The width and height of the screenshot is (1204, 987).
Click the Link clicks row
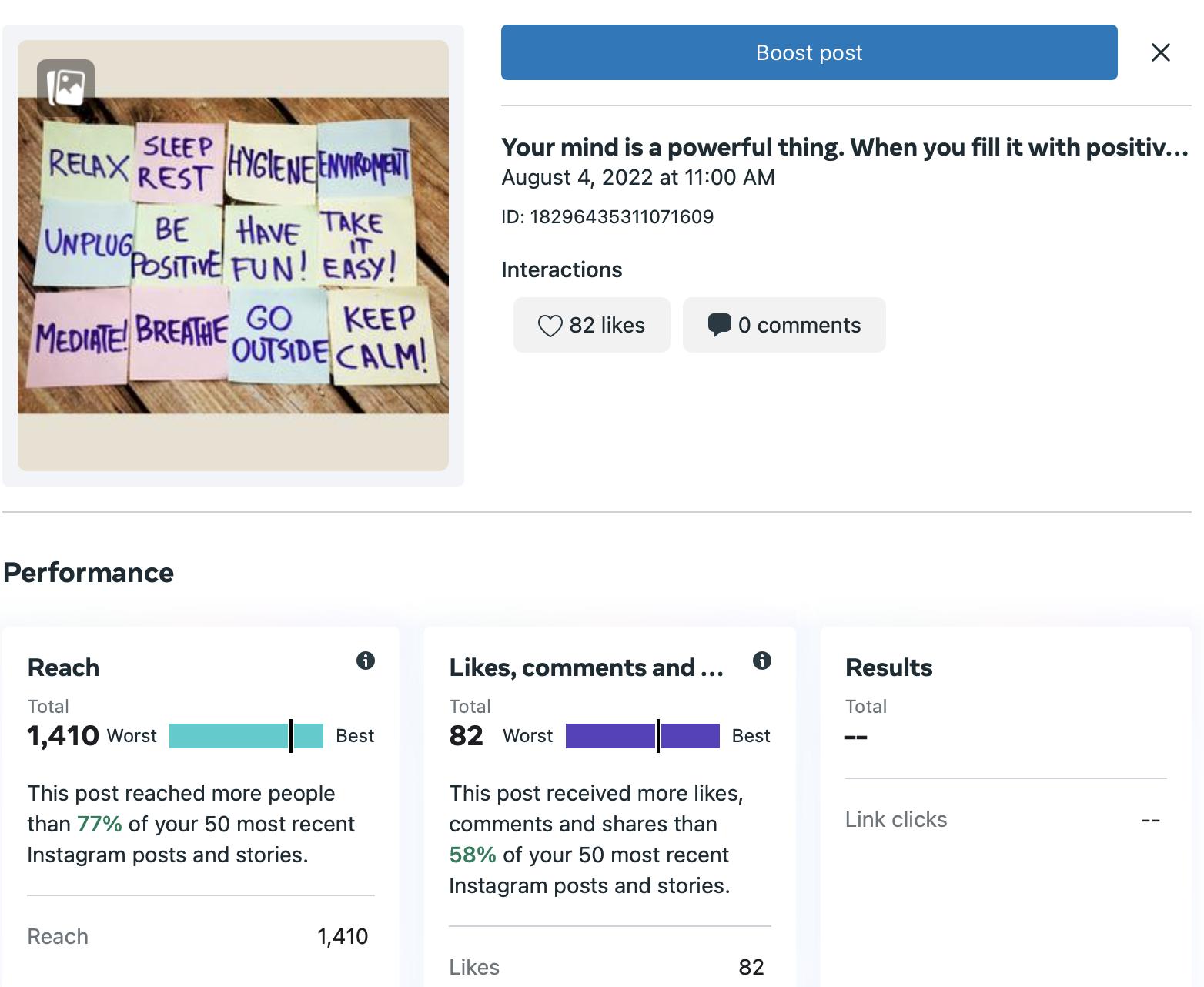(1005, 819)
